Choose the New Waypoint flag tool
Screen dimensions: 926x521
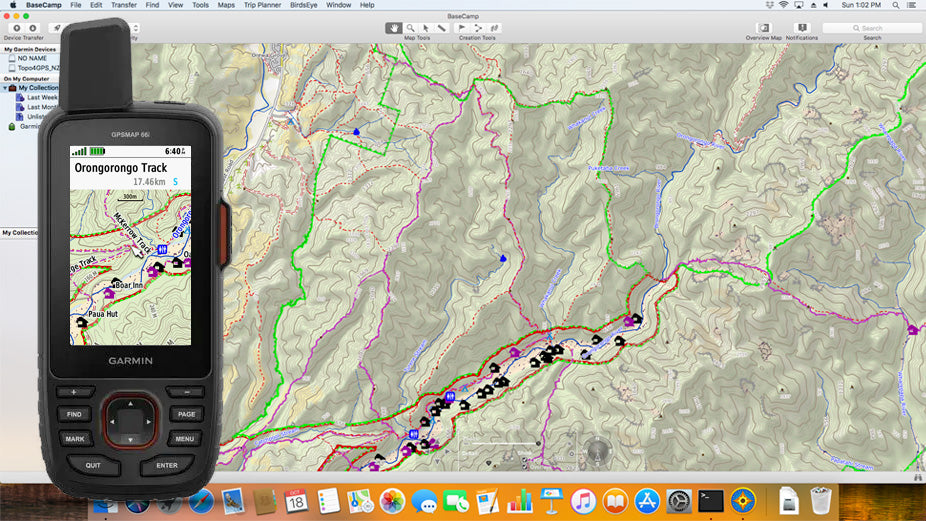(462, 28)
